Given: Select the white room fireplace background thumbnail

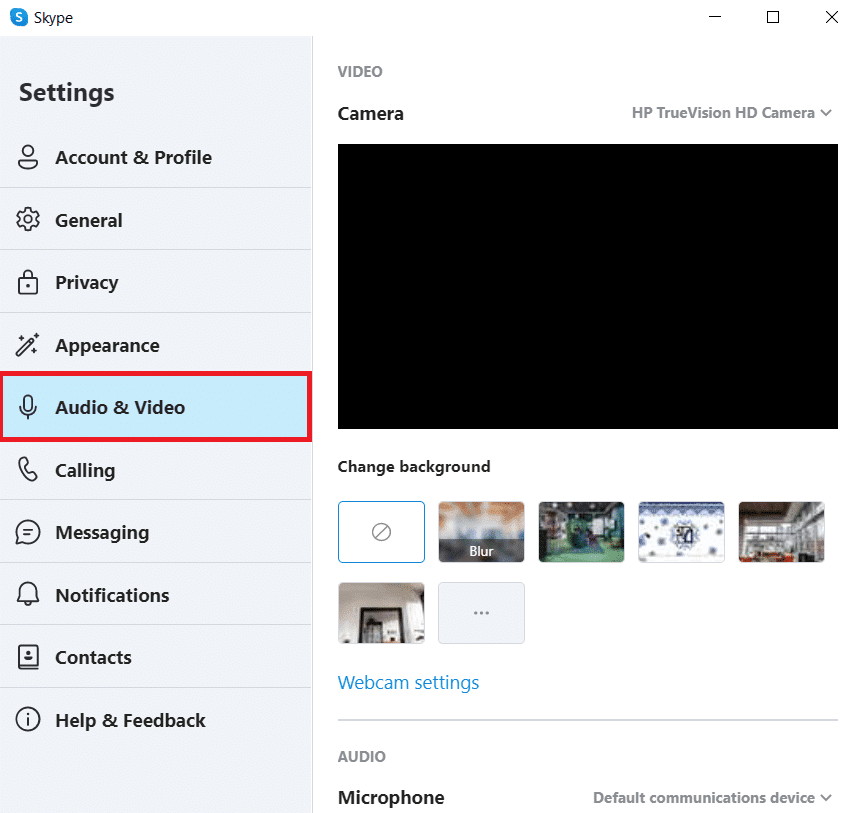Looking at the screenshot, I should (381, 613).
